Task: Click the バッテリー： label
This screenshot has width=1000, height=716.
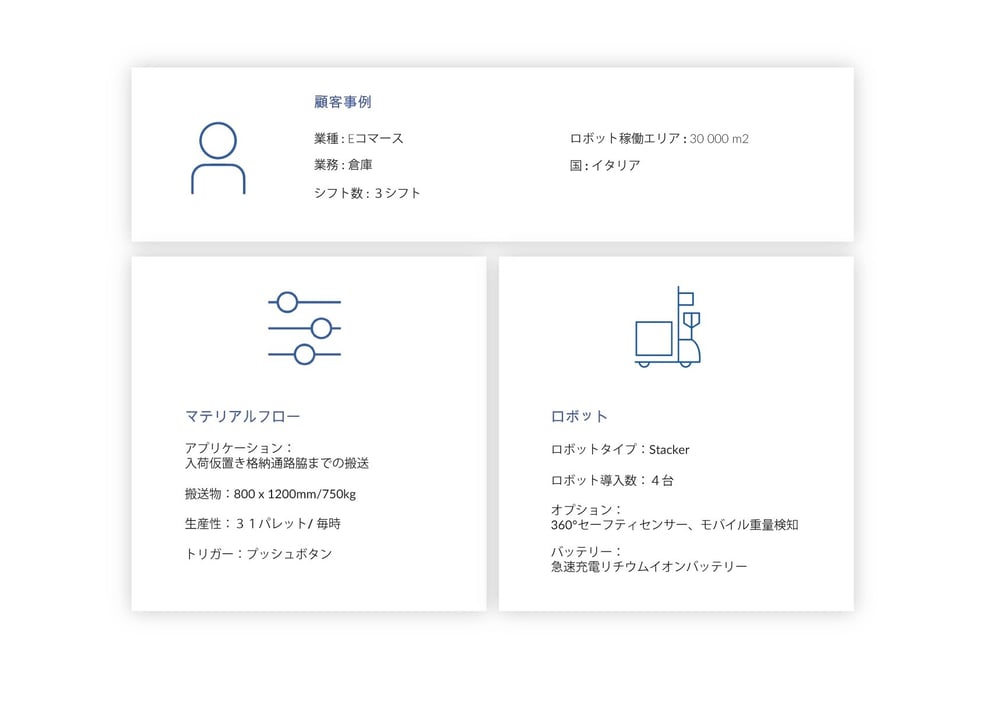Action: coord(586,551)
